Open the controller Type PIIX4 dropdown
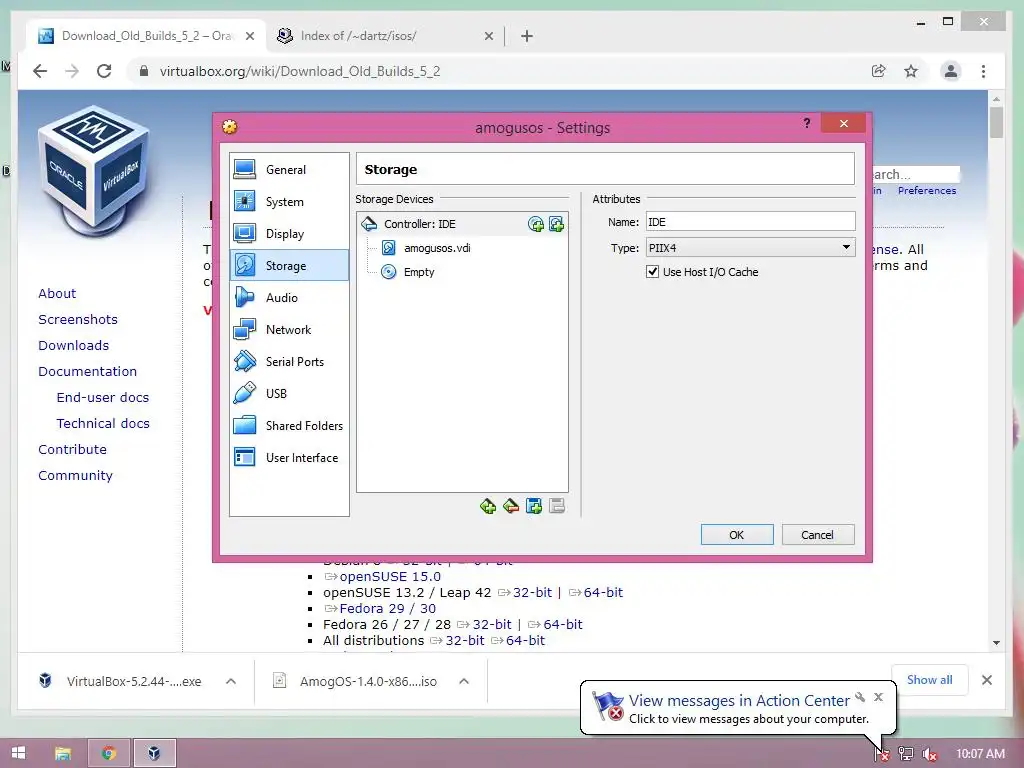 (750, 248)
